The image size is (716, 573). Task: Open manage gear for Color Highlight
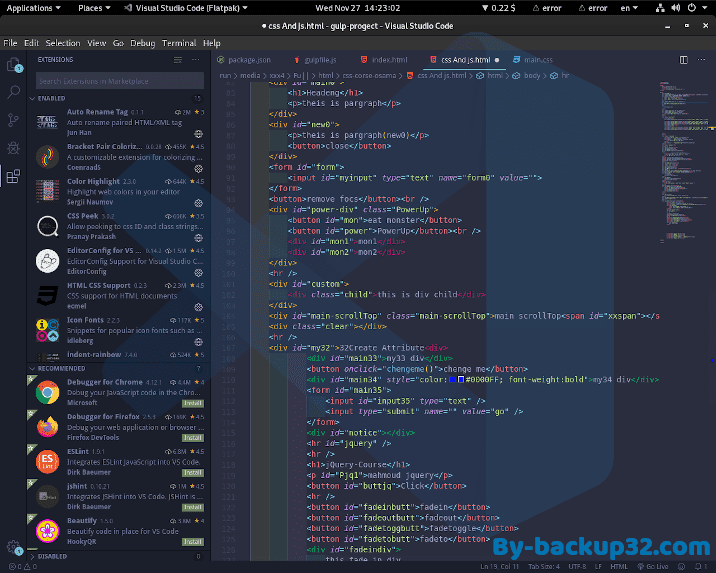199,203
